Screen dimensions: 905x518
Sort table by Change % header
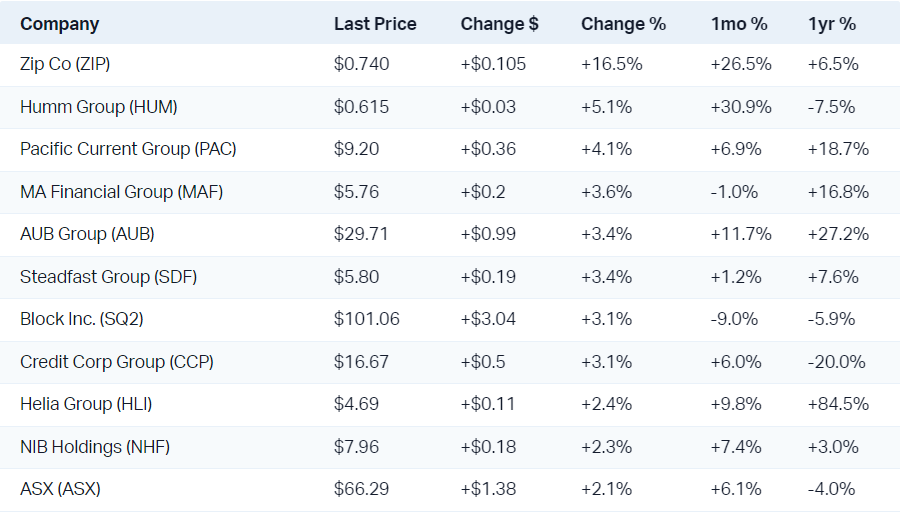(x=623, y=24)
